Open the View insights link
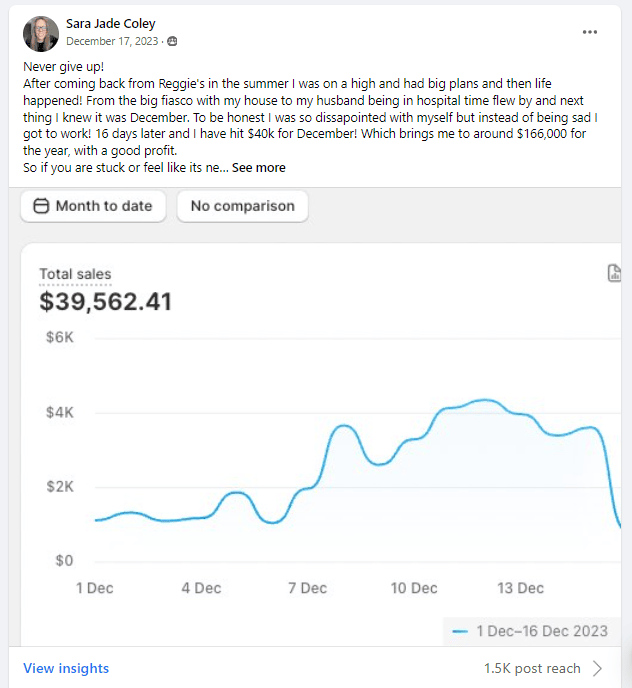632x688 pixels. pyautogui.click(x=66, y=668)
